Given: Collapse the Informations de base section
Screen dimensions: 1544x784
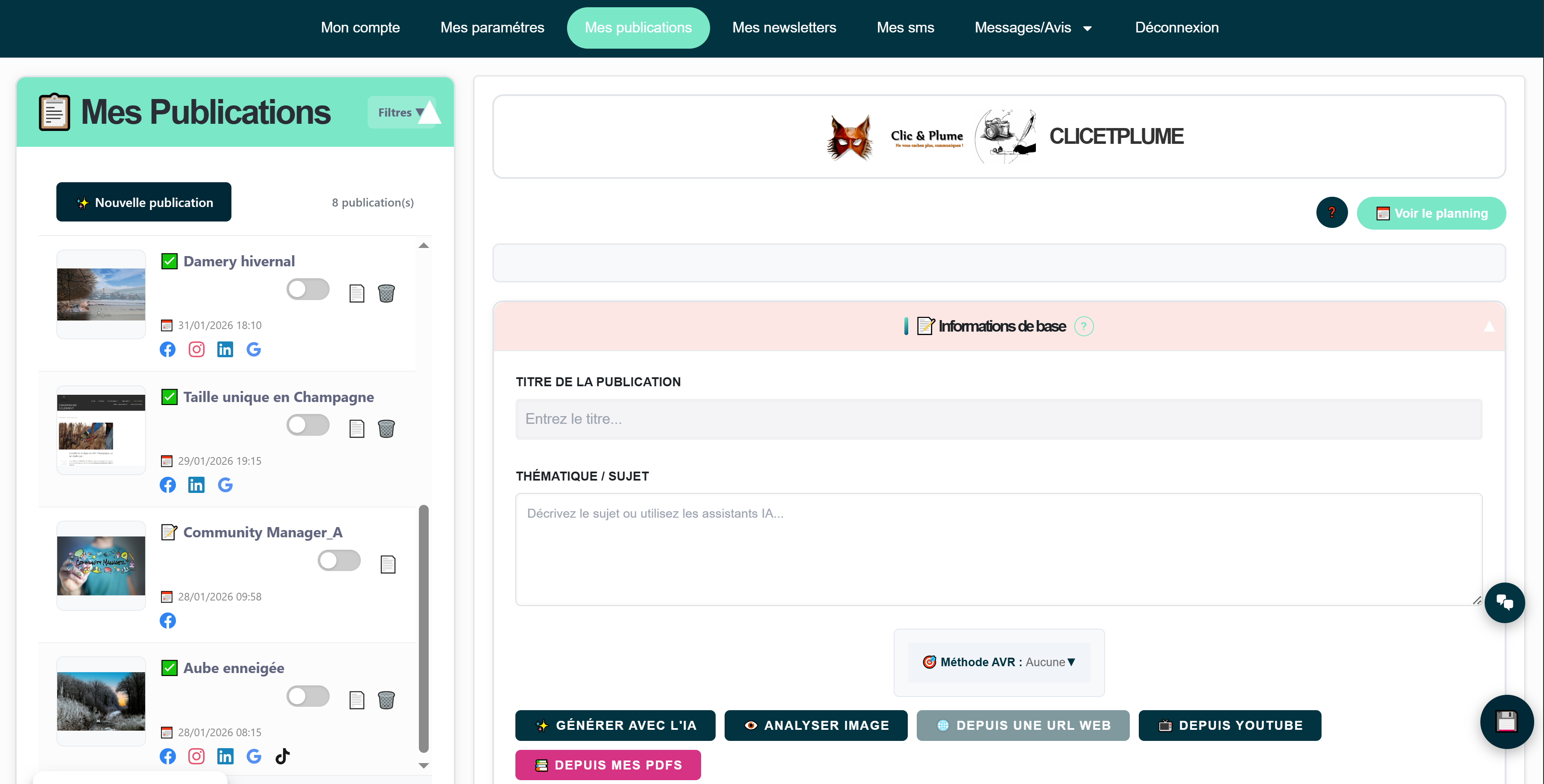Looking at the screenshot, I should (x=1489, y=326).
